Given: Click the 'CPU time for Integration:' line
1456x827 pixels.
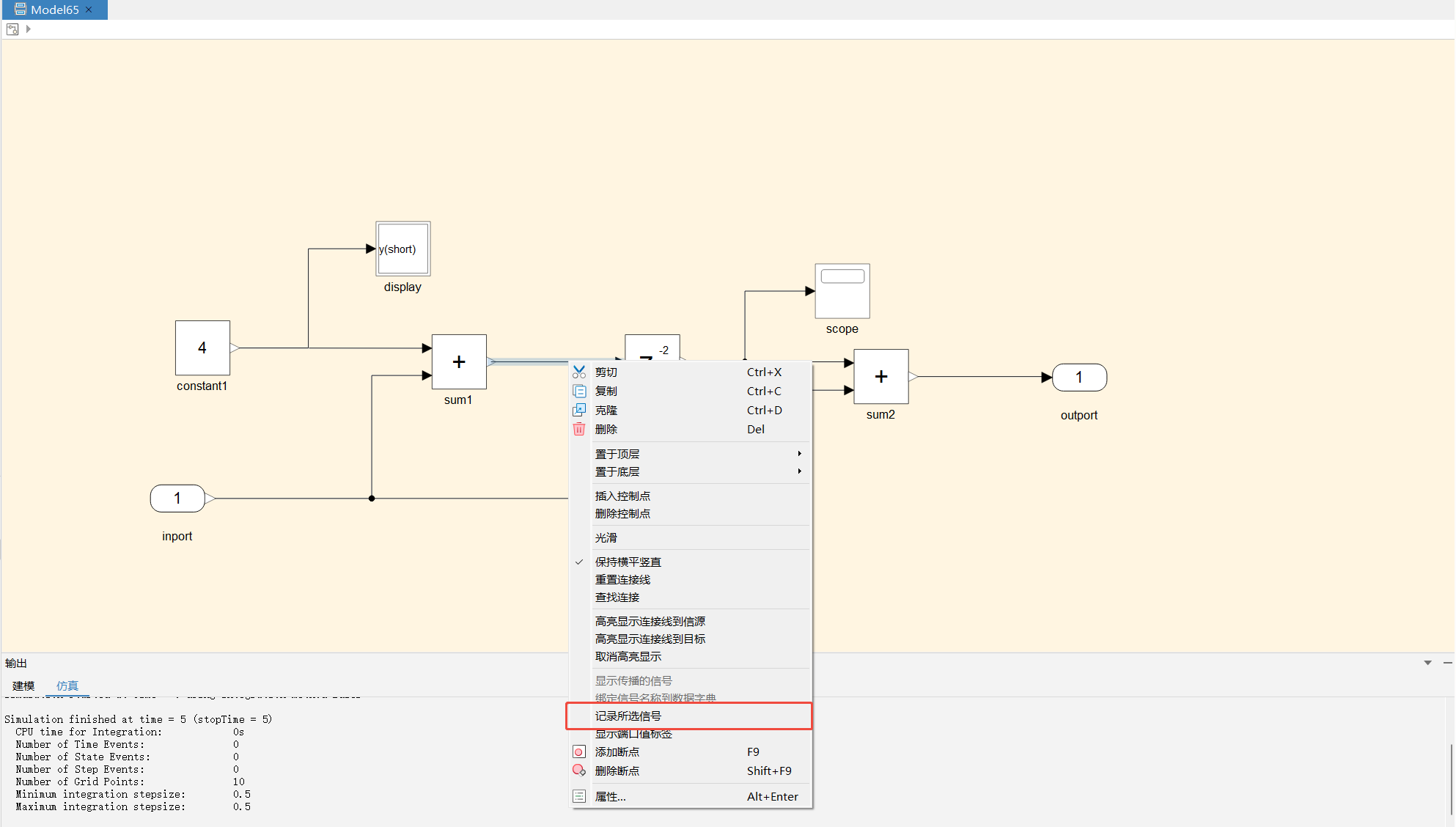Looking at the screenshot, I should [x=89, y=732].
